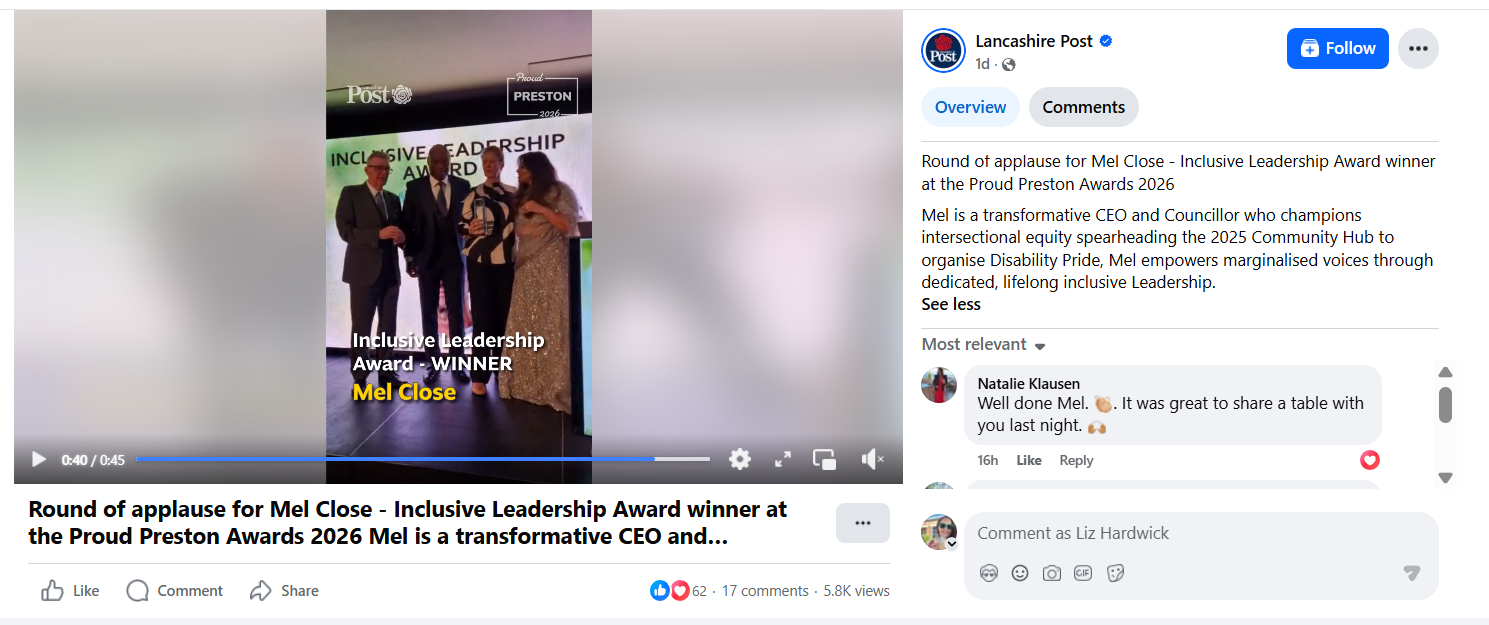Open more options menu beside Follow
Screen dimensions: 1489x625
(x=1418, y=48)
